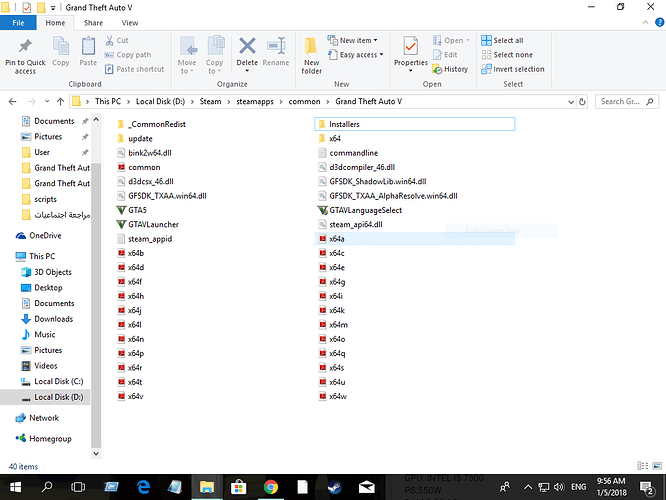Image resolution: width=666 pixels, height=500 pixels.
Task: Switch to the Share ribbon tab
Action: (x=93, y=23)
